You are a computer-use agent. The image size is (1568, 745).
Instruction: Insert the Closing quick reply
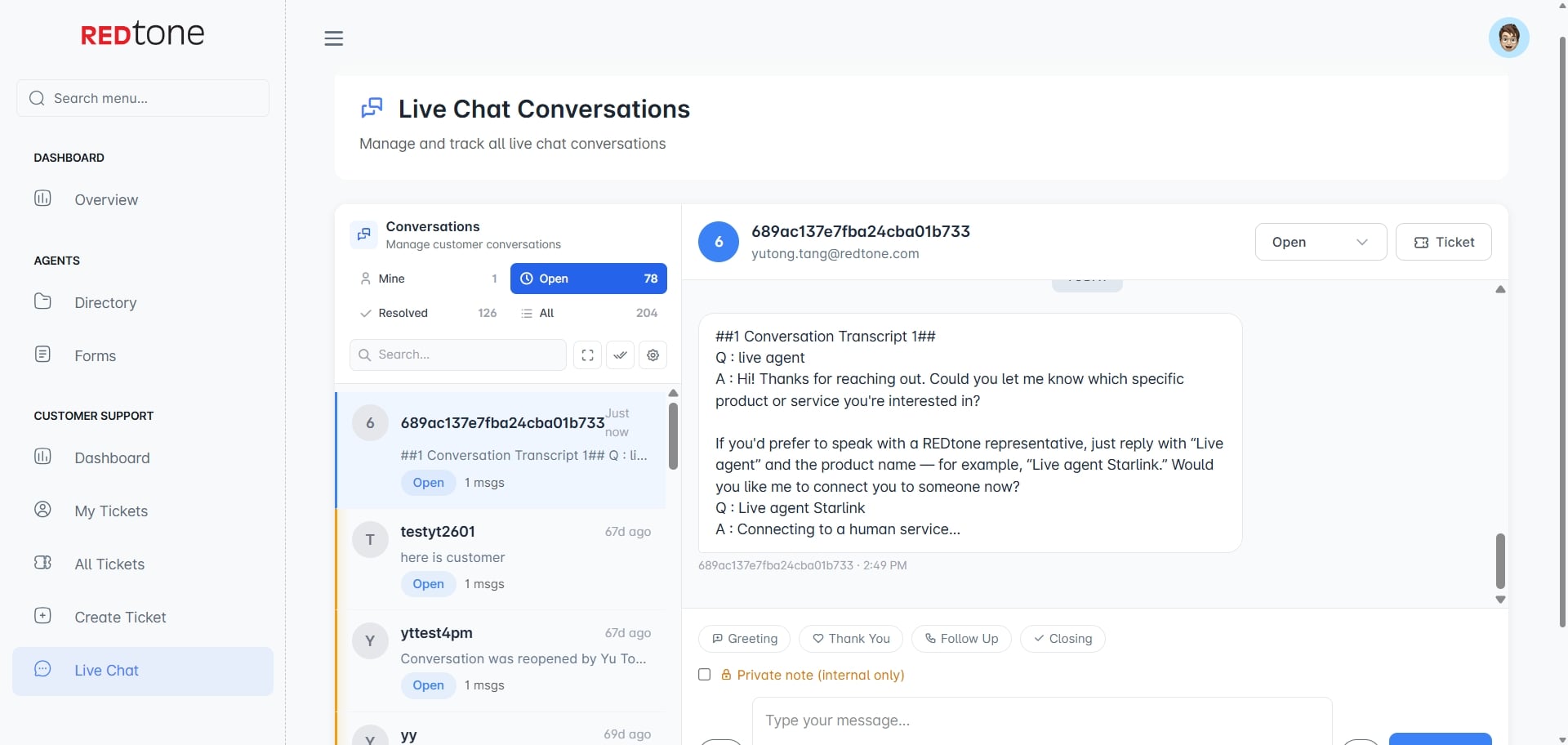pos(1062,639)
